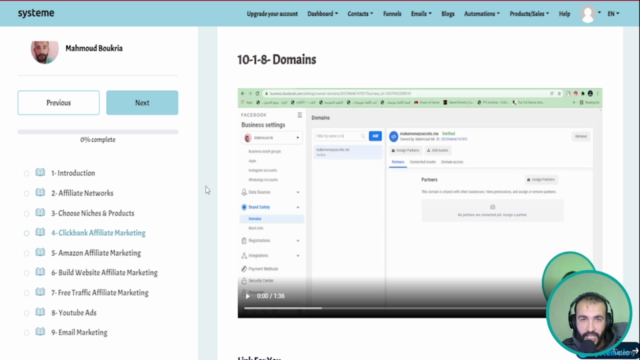640x360 pixels.
Task: Expand Data Sources section in video
Action: coord(298,192)
